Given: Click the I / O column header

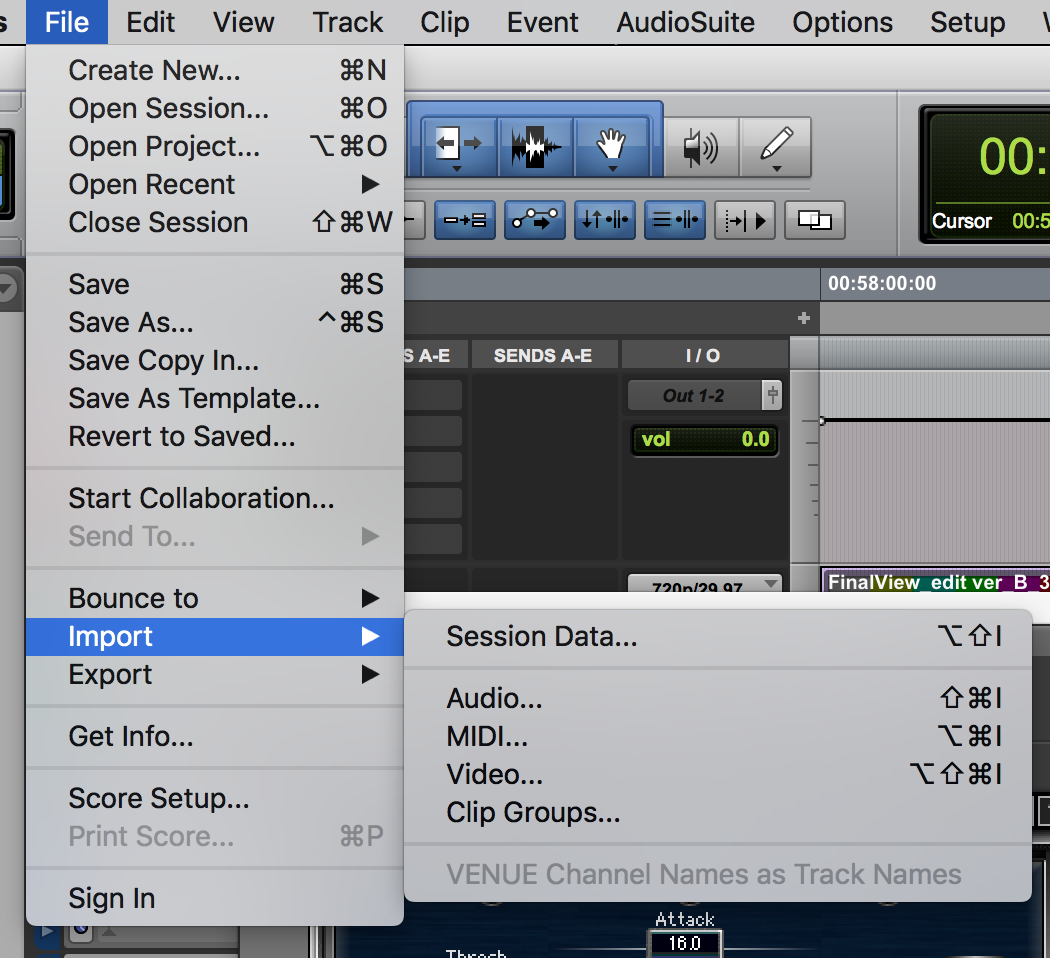Looking at the screenshot, I should pos(703,355).
